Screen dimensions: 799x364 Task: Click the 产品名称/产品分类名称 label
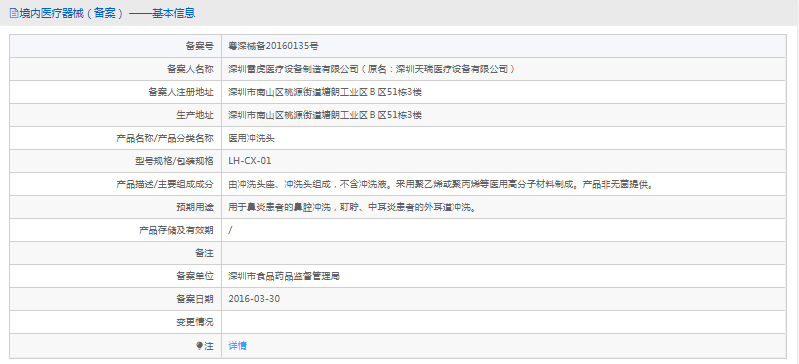coord(165,138)
